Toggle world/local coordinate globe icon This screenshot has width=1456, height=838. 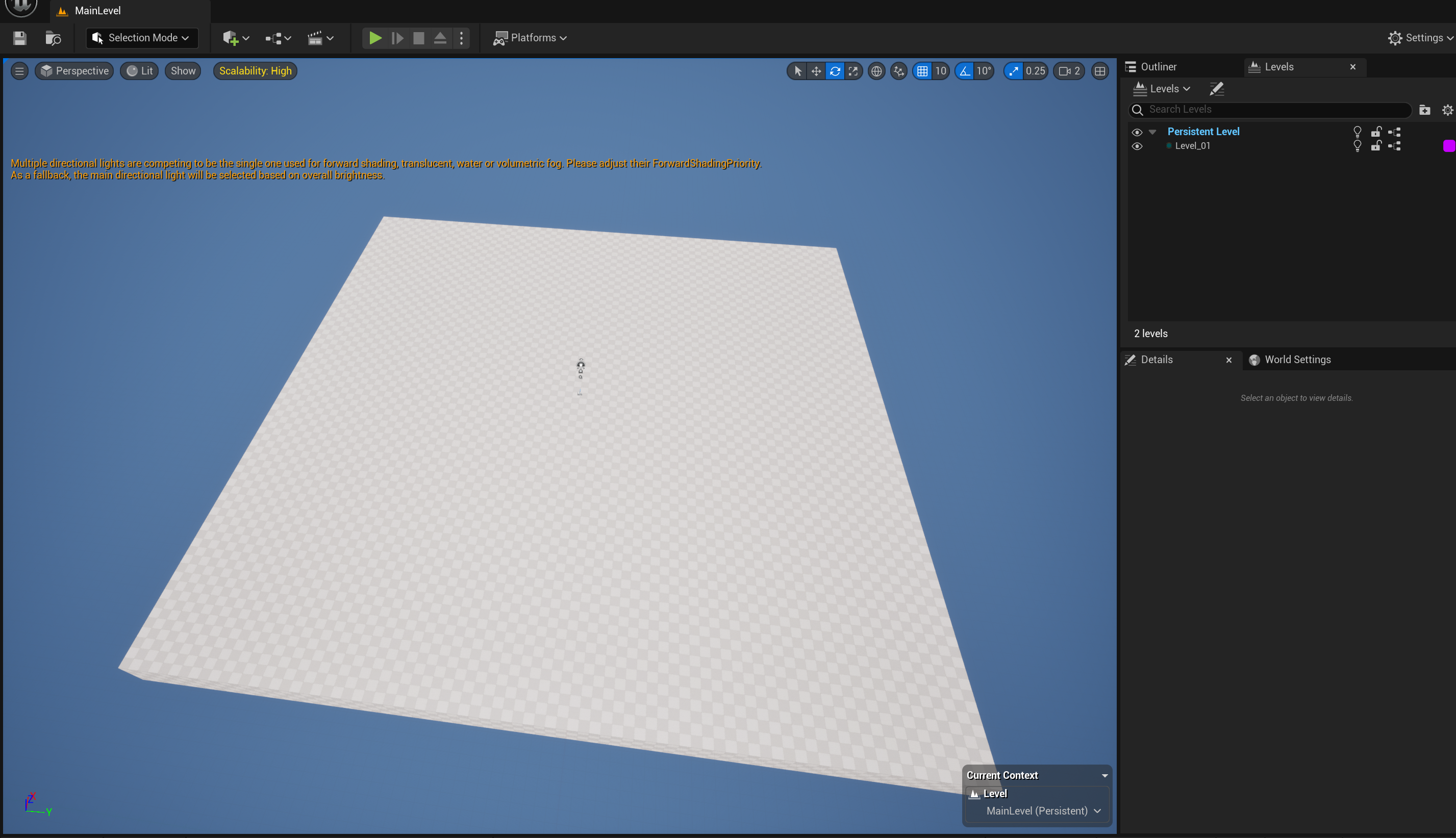point(876,71)
